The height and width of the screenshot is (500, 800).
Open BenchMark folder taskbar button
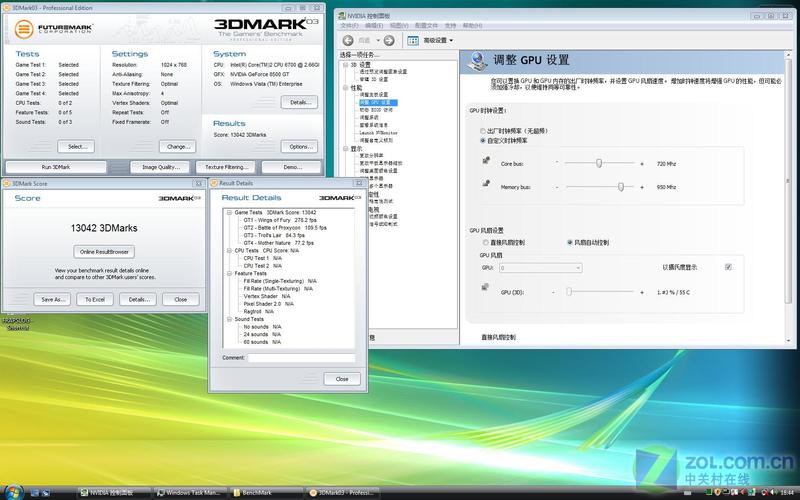[265, 493]
